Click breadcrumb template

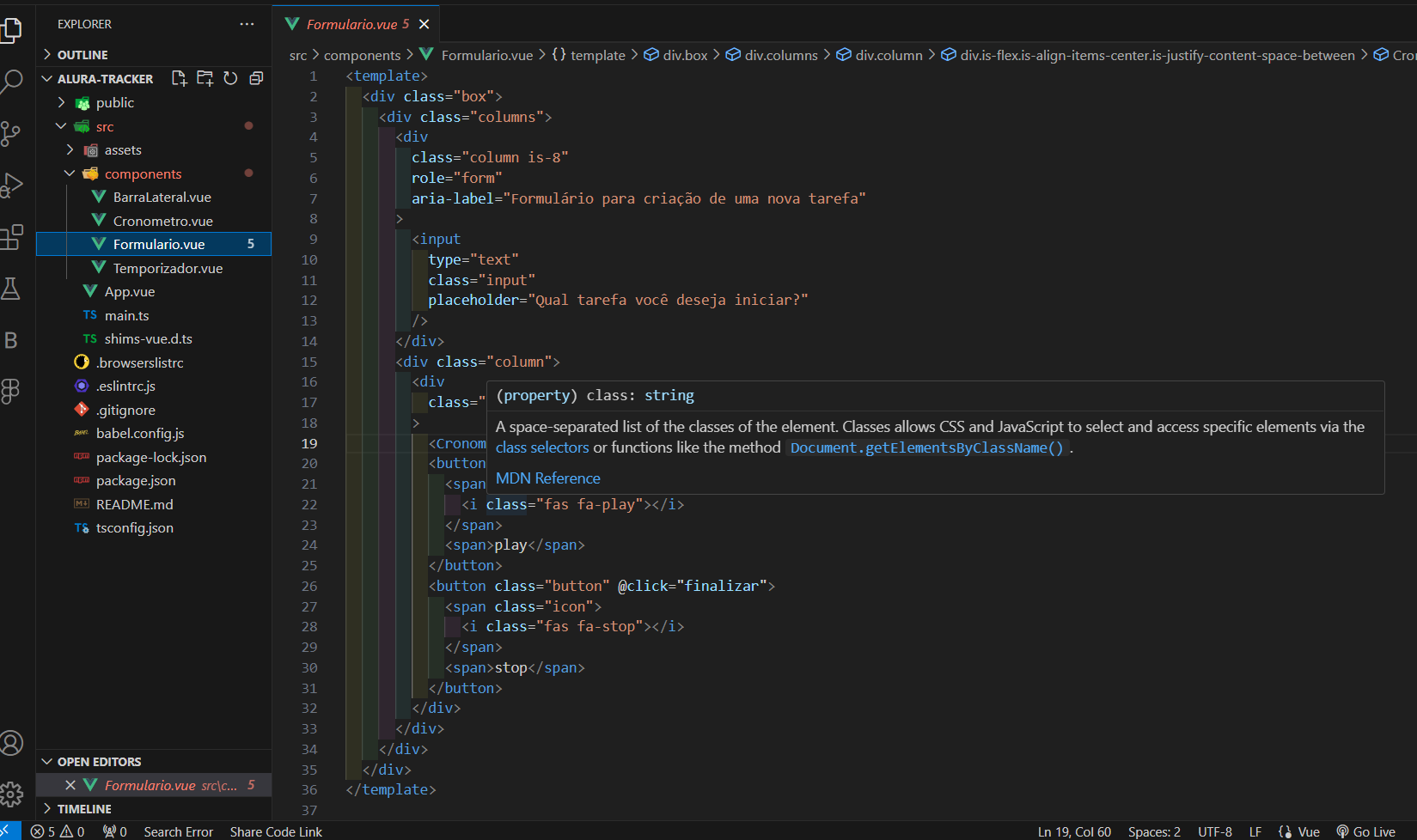[589, 55]
